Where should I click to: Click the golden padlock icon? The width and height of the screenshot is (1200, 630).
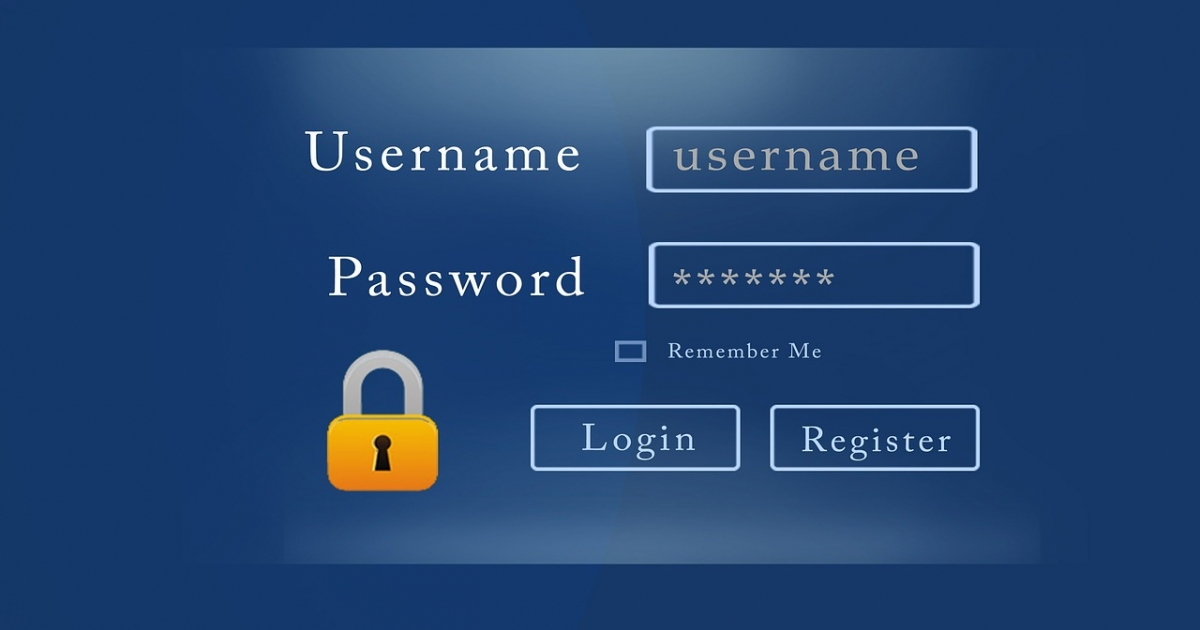[x=383, y=420]
